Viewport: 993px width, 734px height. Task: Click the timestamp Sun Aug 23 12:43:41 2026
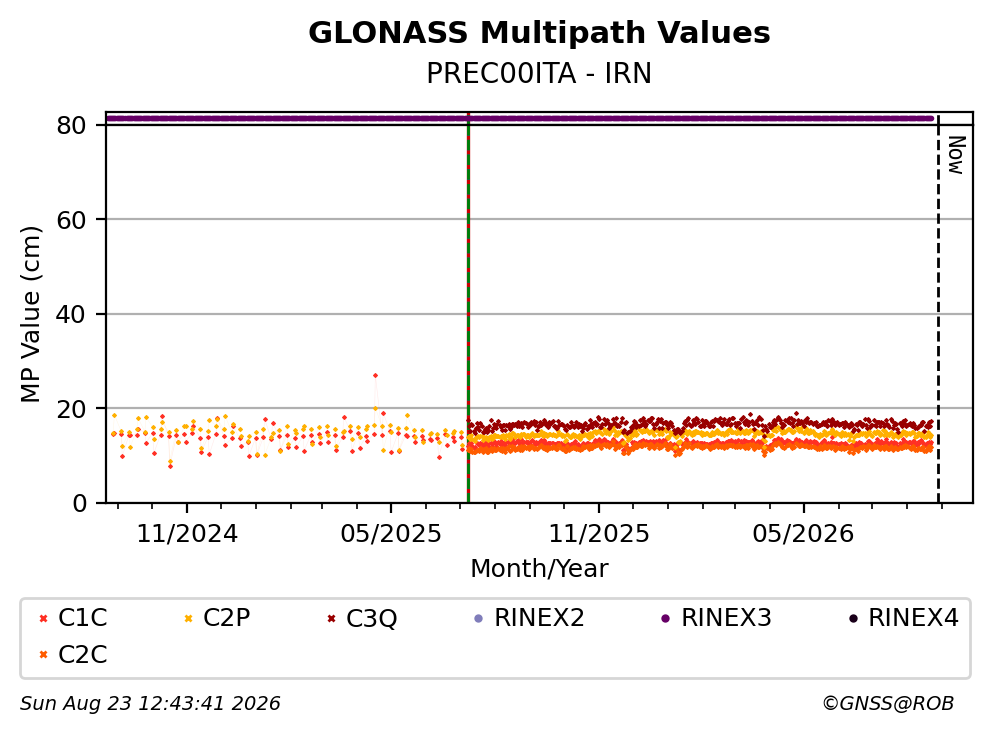tap(150, 704)
